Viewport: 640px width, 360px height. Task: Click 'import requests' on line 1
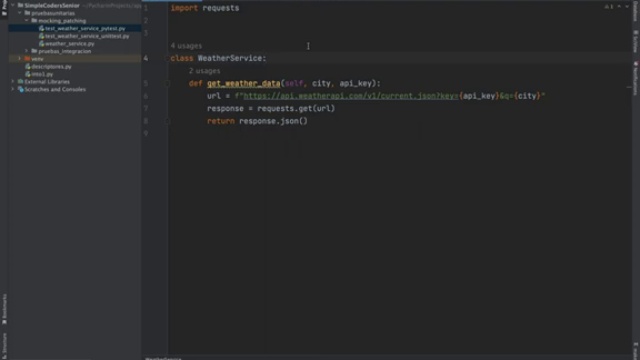pos(205,8)
